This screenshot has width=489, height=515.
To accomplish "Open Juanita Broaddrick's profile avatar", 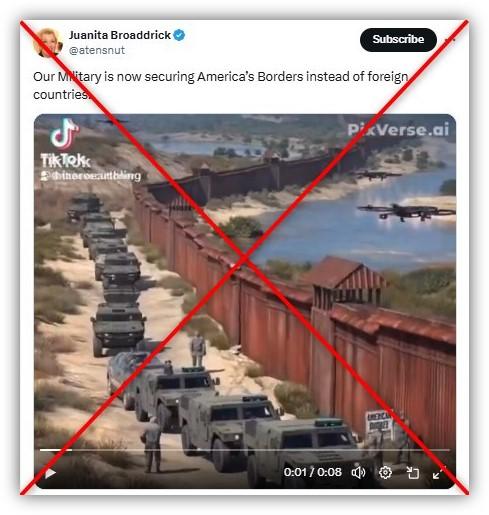I will click(48, 42).
